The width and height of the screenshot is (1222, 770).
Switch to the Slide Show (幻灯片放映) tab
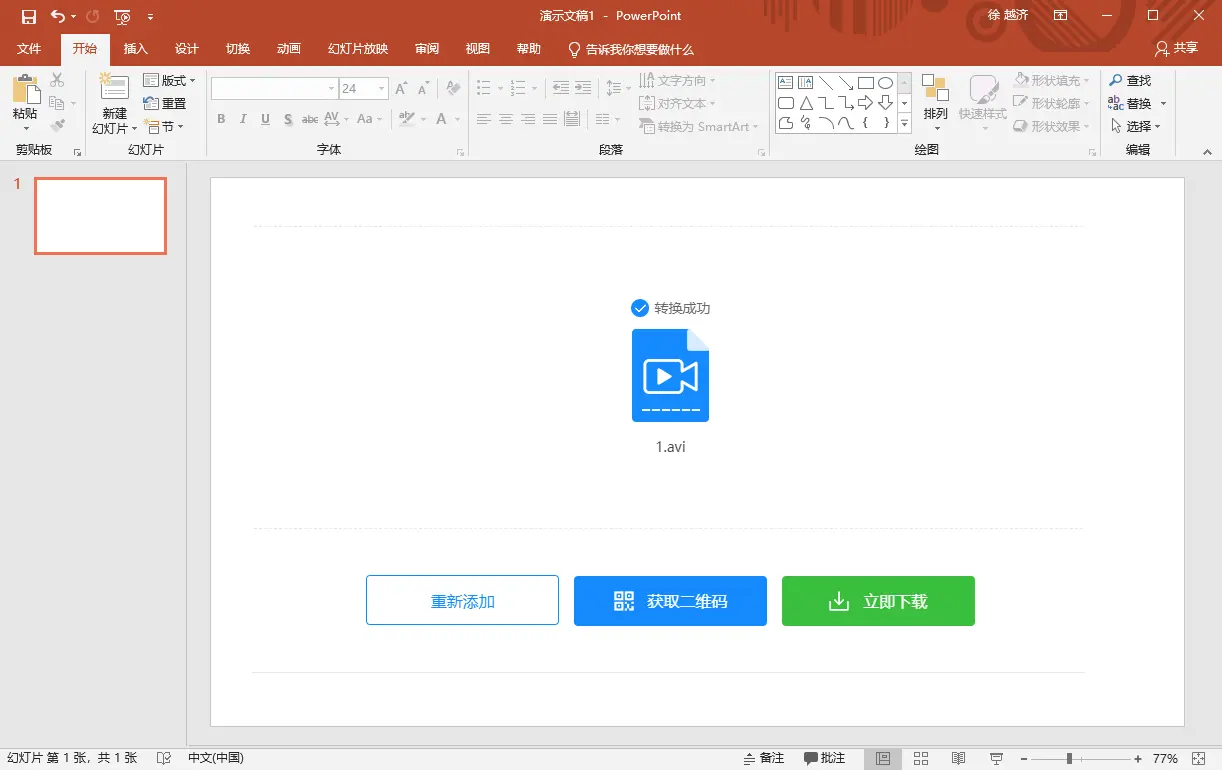click(357, 49)
